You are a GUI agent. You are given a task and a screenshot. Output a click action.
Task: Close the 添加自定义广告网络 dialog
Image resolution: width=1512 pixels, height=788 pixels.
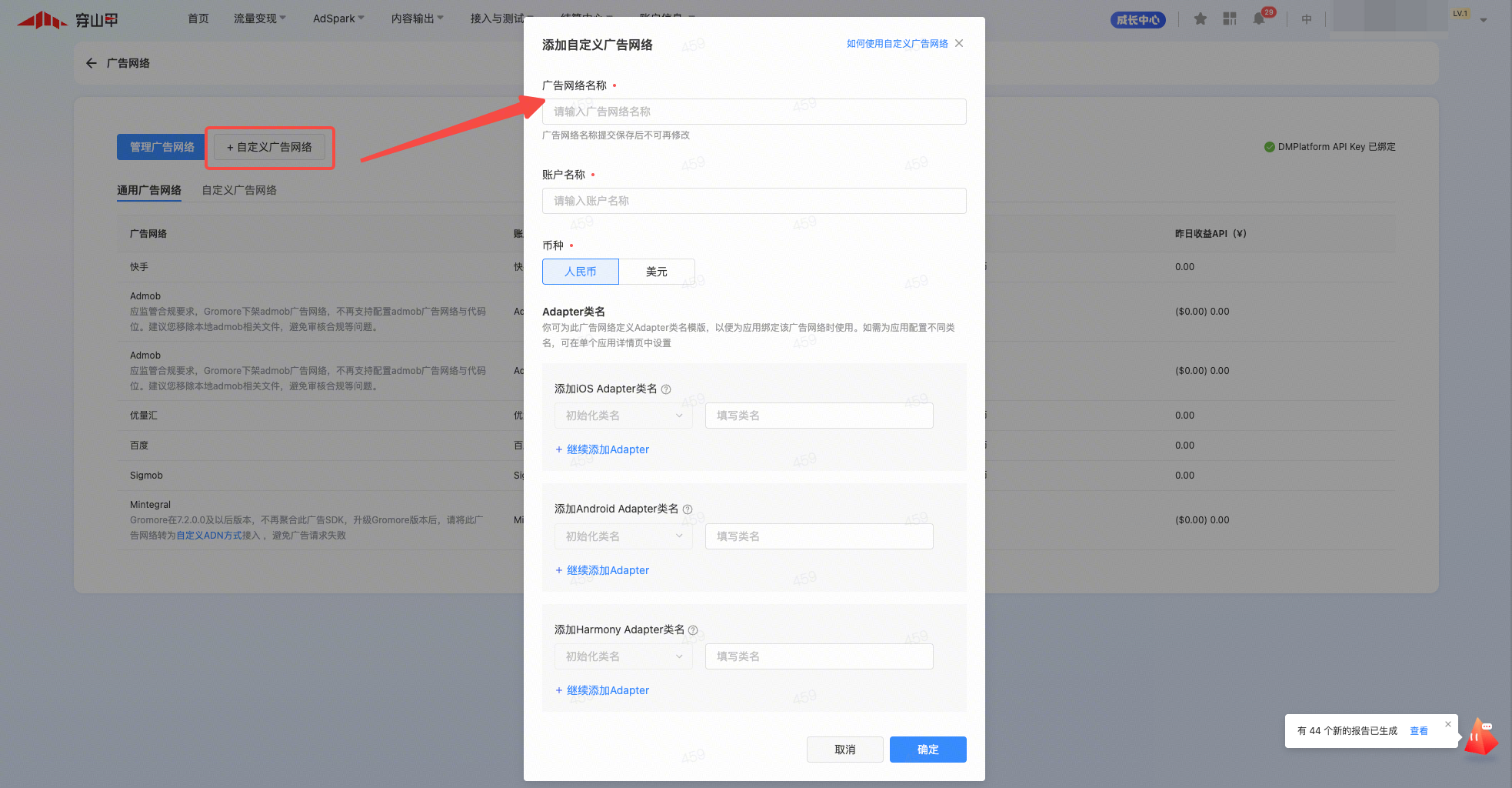tap(959, 43)
